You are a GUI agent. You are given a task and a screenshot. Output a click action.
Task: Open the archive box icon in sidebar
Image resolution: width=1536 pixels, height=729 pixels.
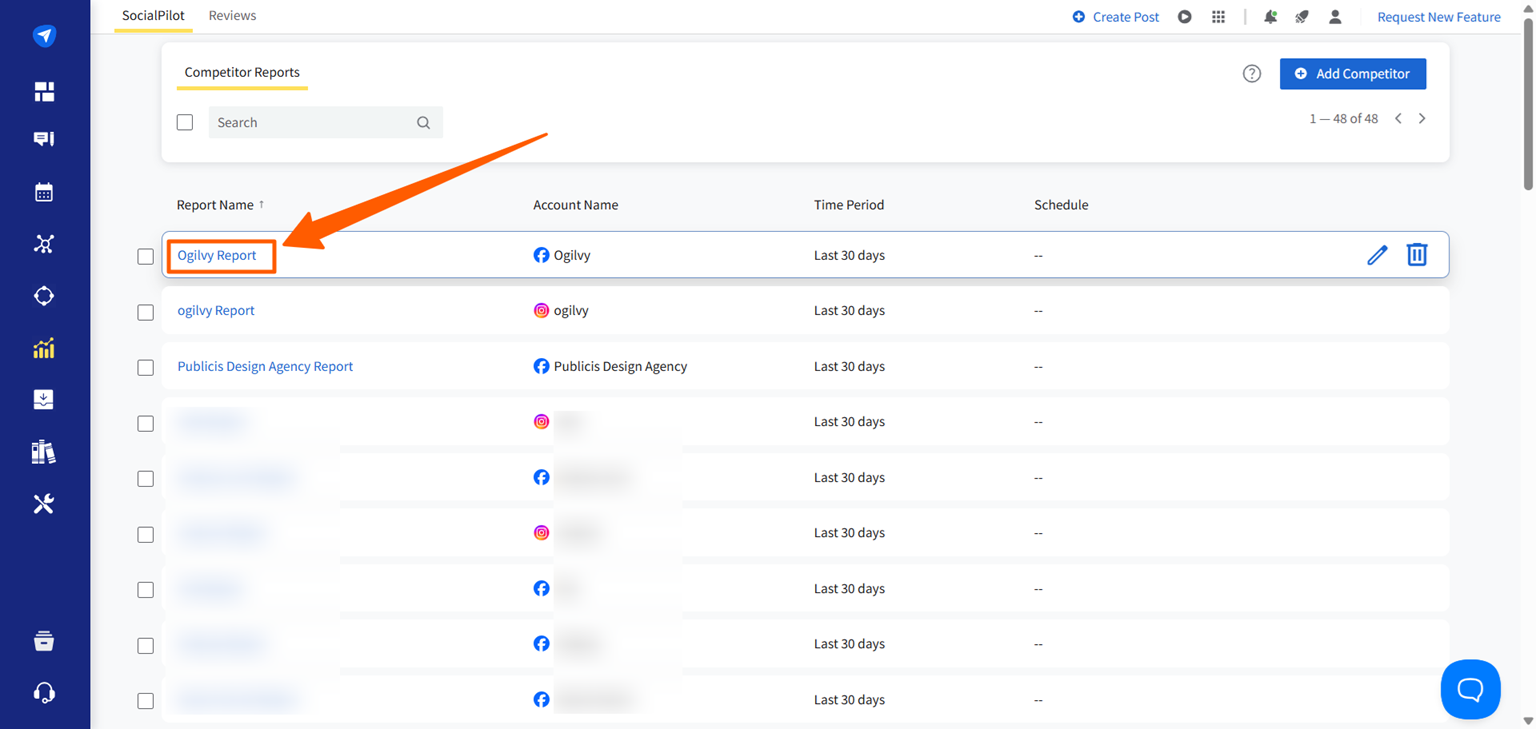point(44,641)
